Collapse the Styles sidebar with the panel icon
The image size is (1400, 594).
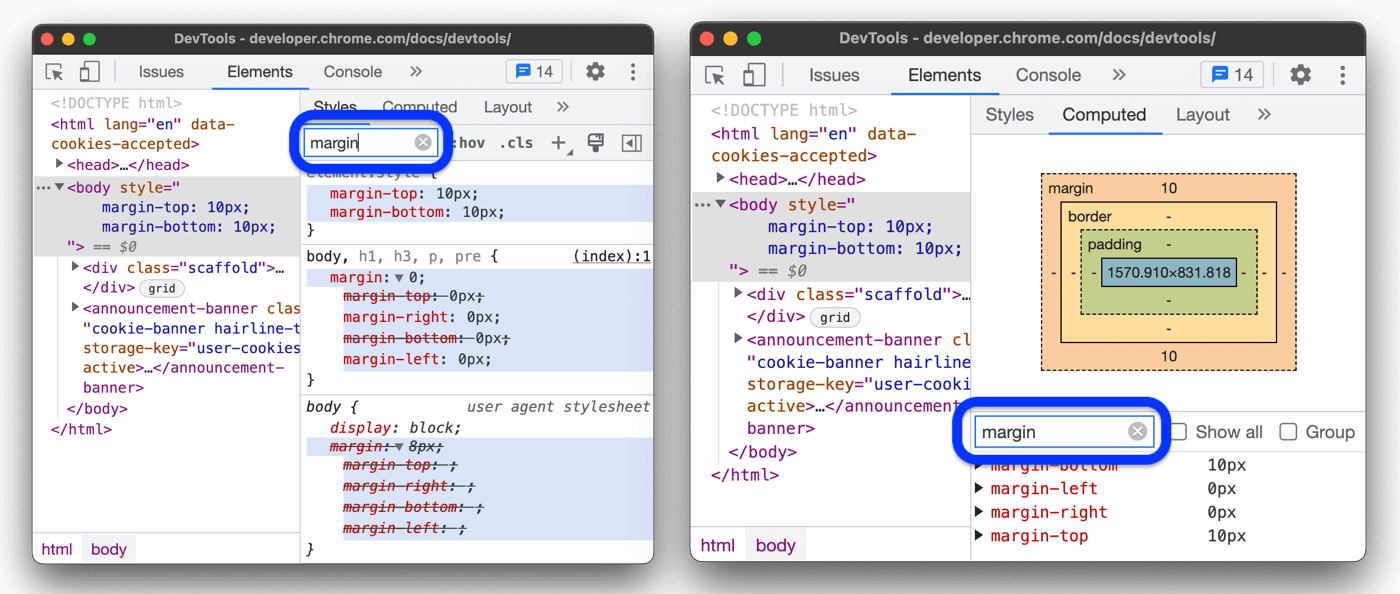click(x=631, y=143)
